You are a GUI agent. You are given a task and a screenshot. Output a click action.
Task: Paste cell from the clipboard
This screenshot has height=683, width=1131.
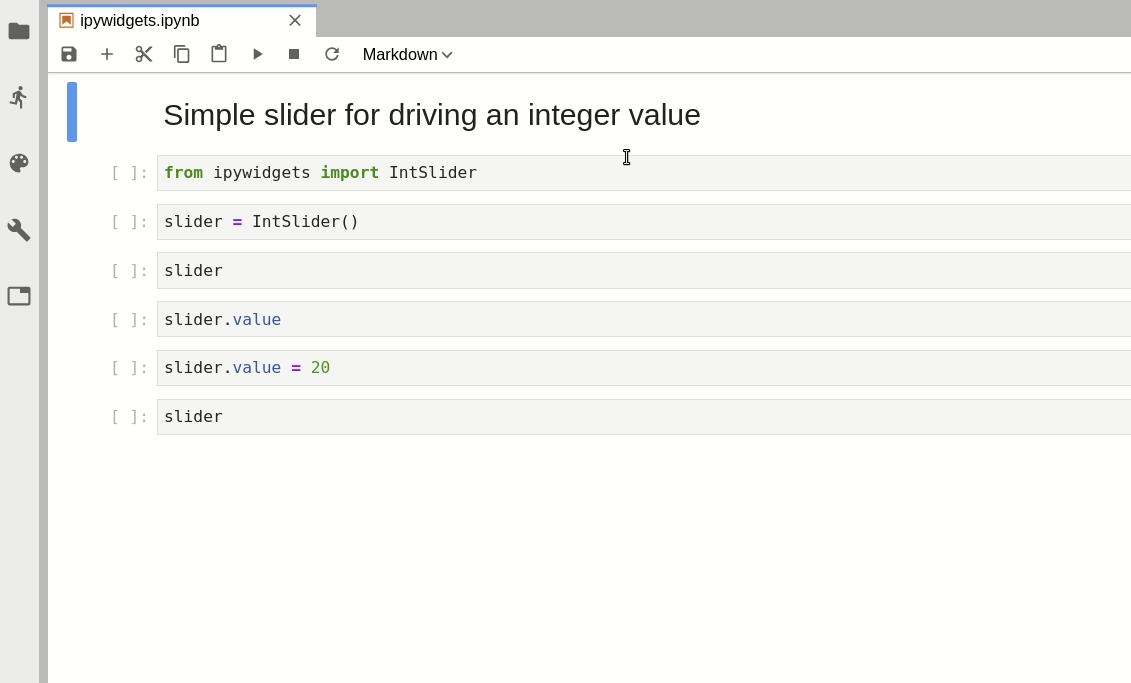pyautogui.click(x=219, y=54)
